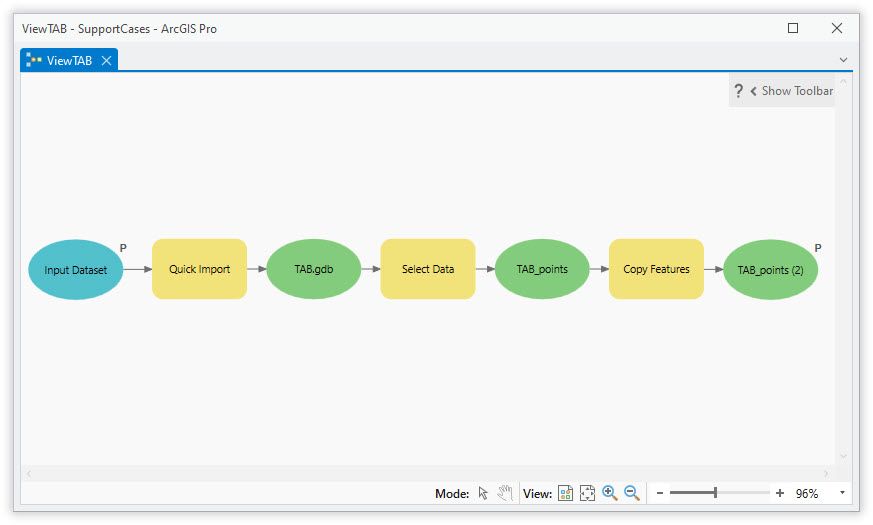Open the view tabs overflow chevron
The image size is (873, 525).
pos(843,60)
